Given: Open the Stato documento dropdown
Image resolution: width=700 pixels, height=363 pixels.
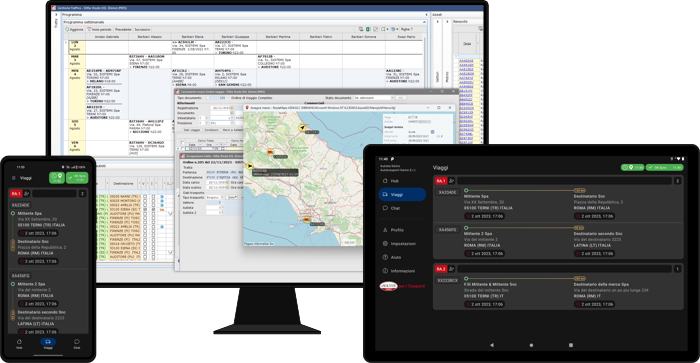Looking at the screenshot, I should click(x=374, y=98).
